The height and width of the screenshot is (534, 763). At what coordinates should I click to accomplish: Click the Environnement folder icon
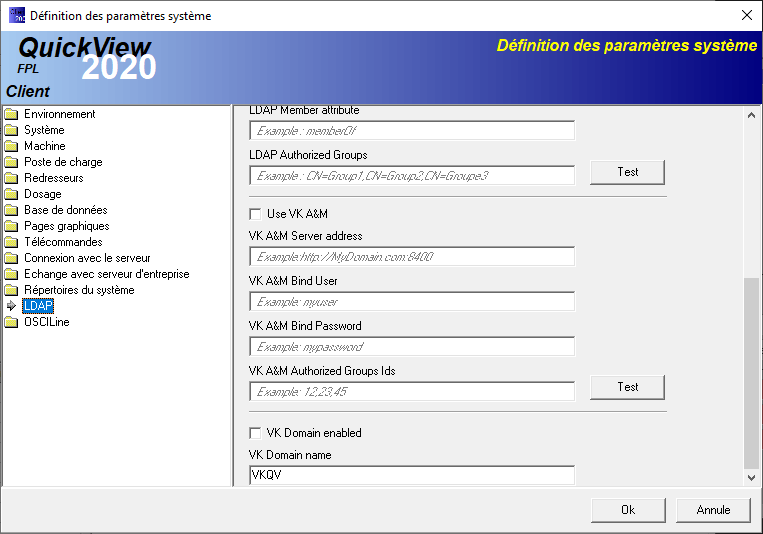pos(11,114)
